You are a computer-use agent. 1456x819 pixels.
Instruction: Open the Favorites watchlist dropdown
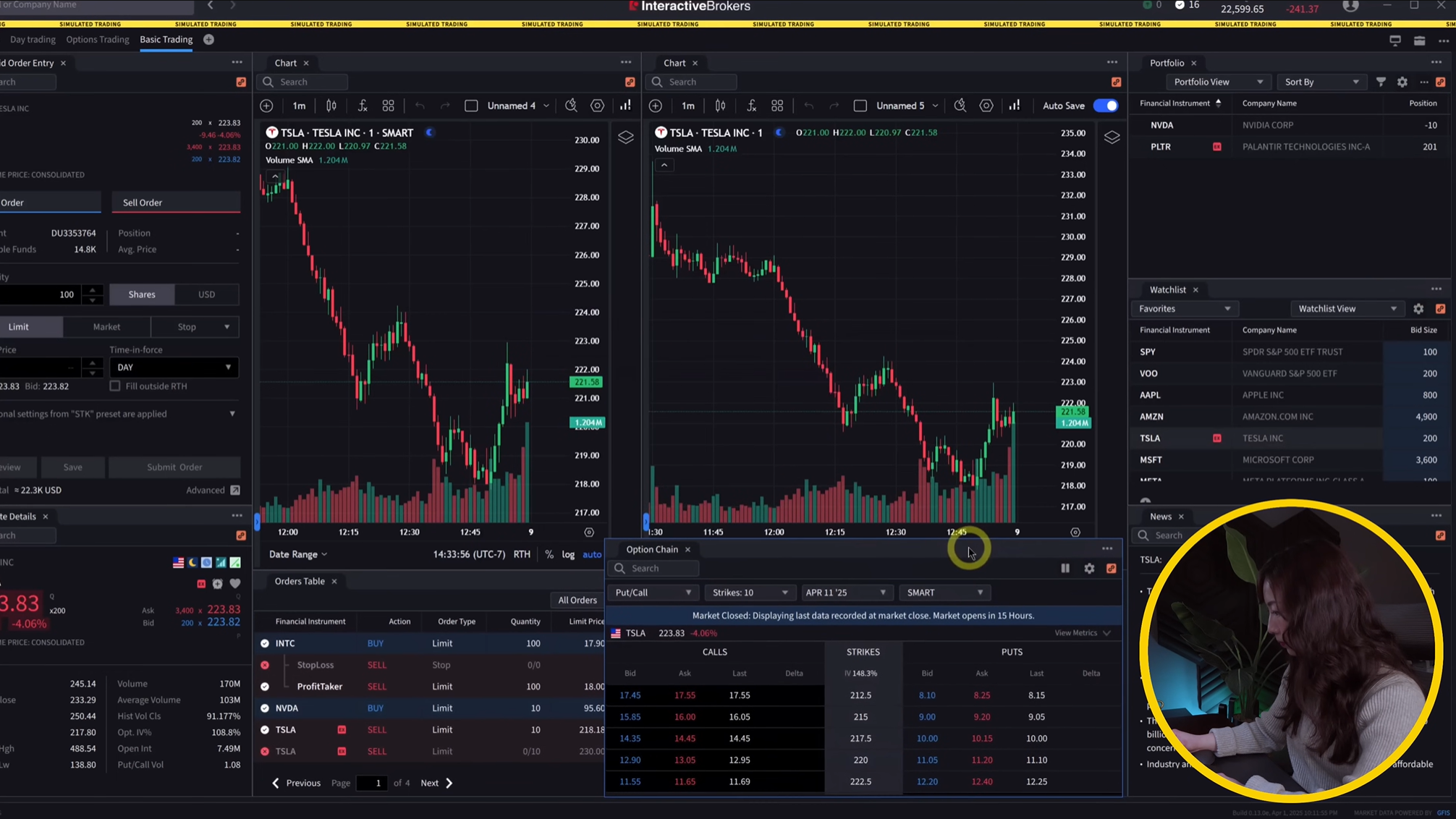pyautogui.click(x=1184, y=309)
